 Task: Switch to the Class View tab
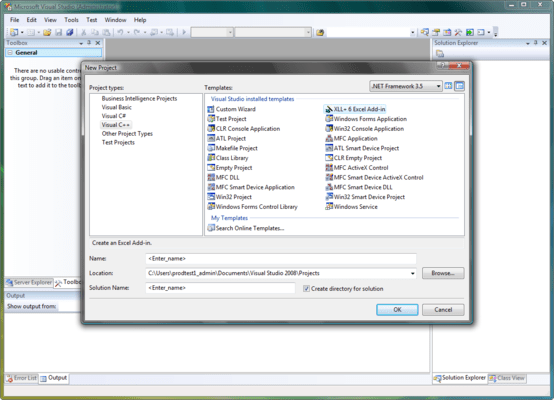[x=507, y=378]
